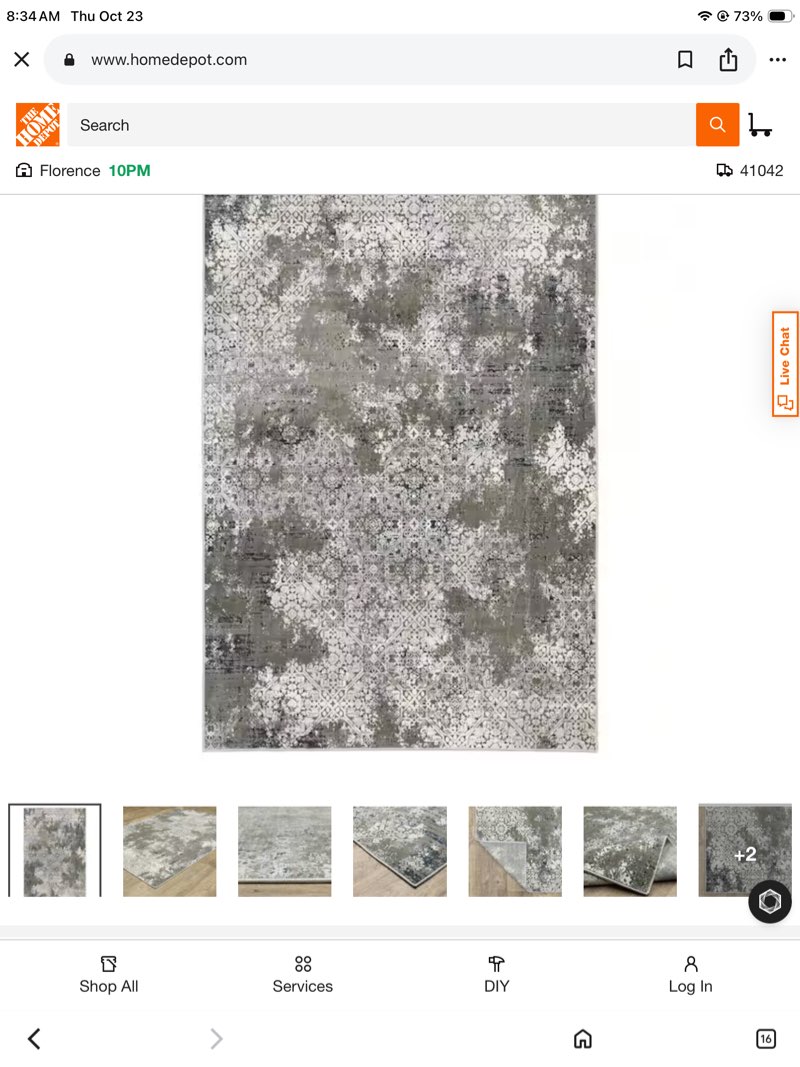Click the Florence store selector
This screenshot has height=1067, width=800.
point(83,171)
